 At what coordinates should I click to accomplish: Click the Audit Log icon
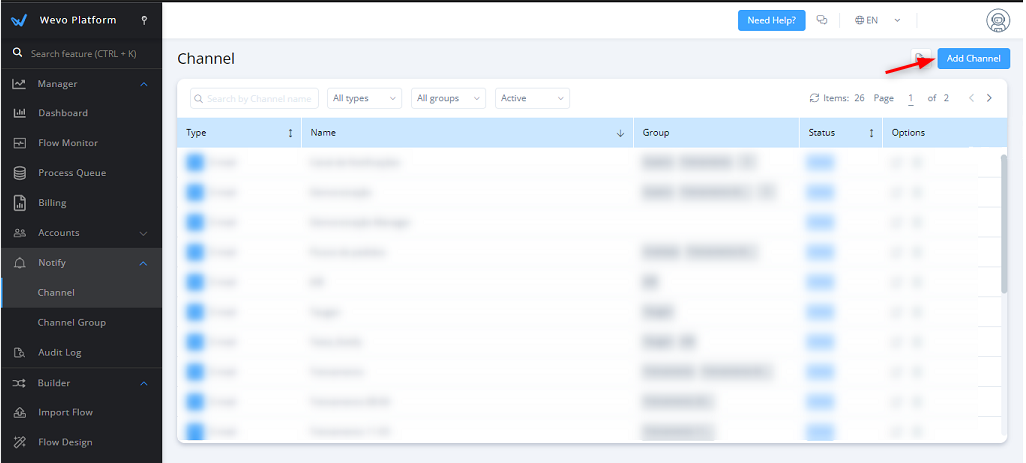[20, 352]
